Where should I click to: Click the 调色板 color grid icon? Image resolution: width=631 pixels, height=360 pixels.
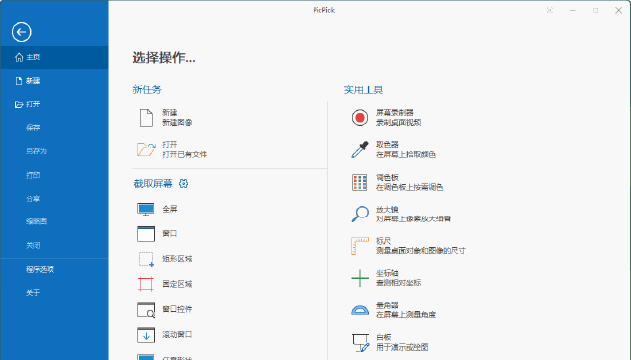coord(359,182)
